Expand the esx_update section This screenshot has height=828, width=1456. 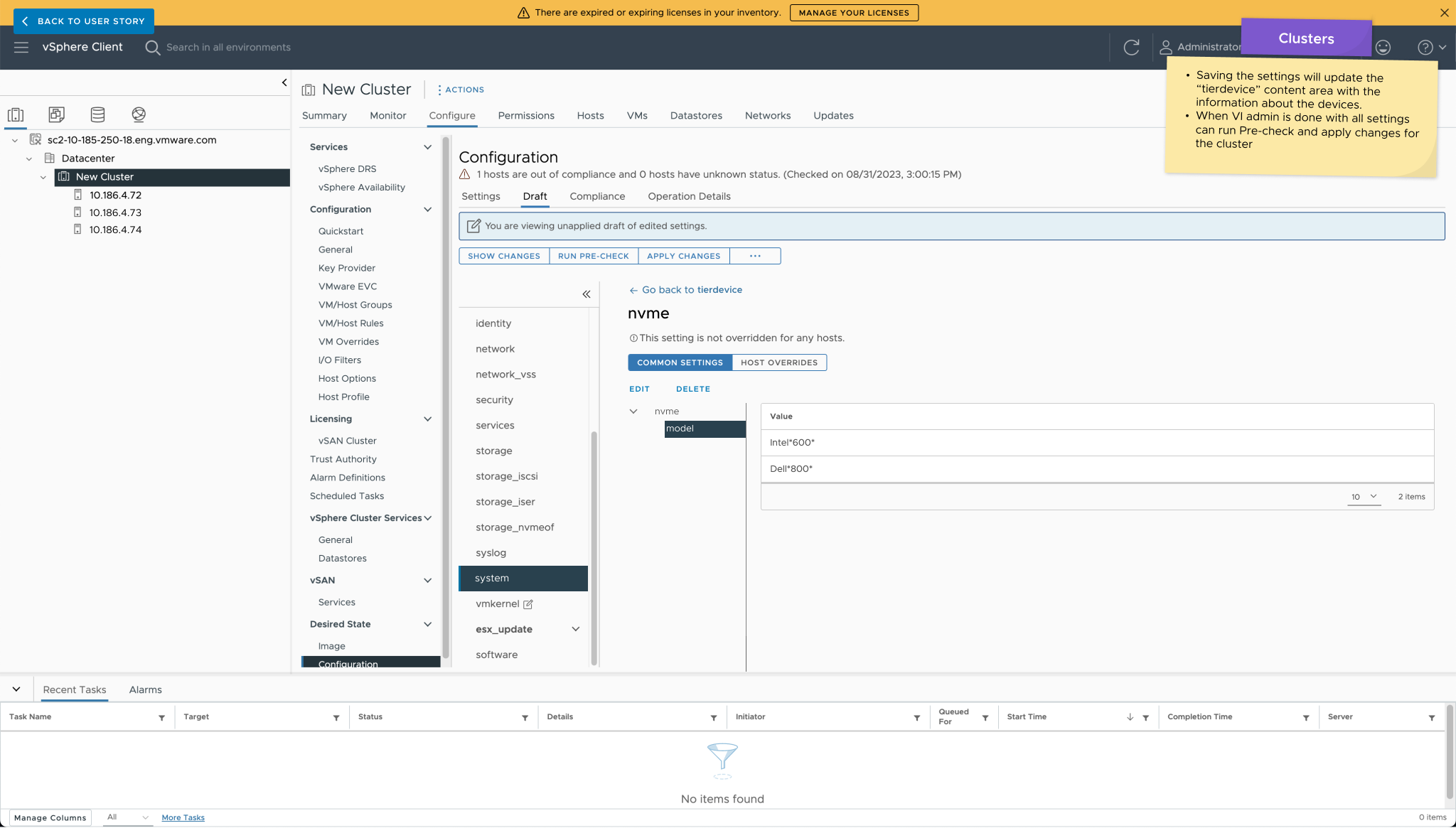coord(575,629)
